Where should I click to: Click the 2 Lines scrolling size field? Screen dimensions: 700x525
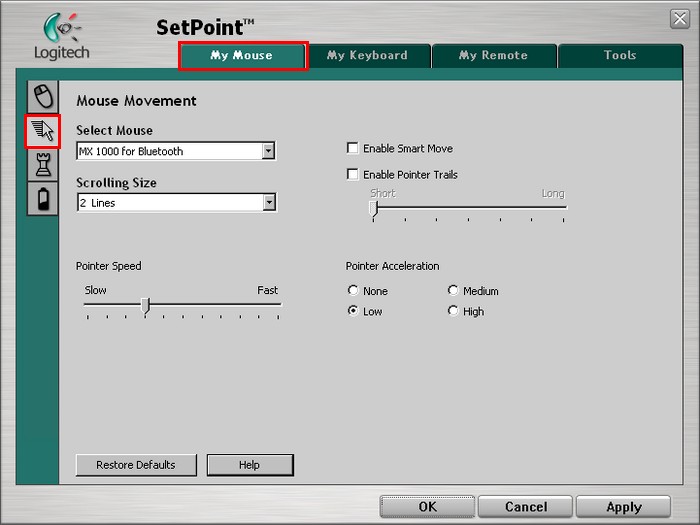(x=177, y=202)
